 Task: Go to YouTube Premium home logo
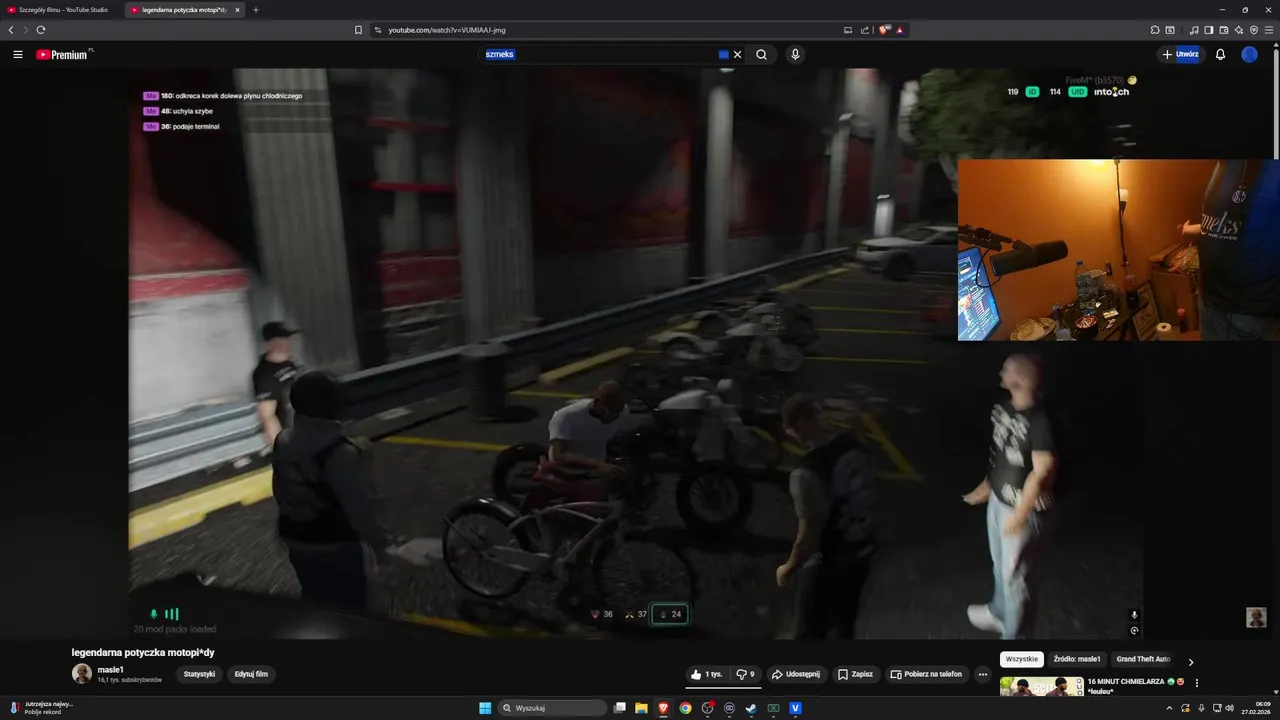tap(64, 55)
